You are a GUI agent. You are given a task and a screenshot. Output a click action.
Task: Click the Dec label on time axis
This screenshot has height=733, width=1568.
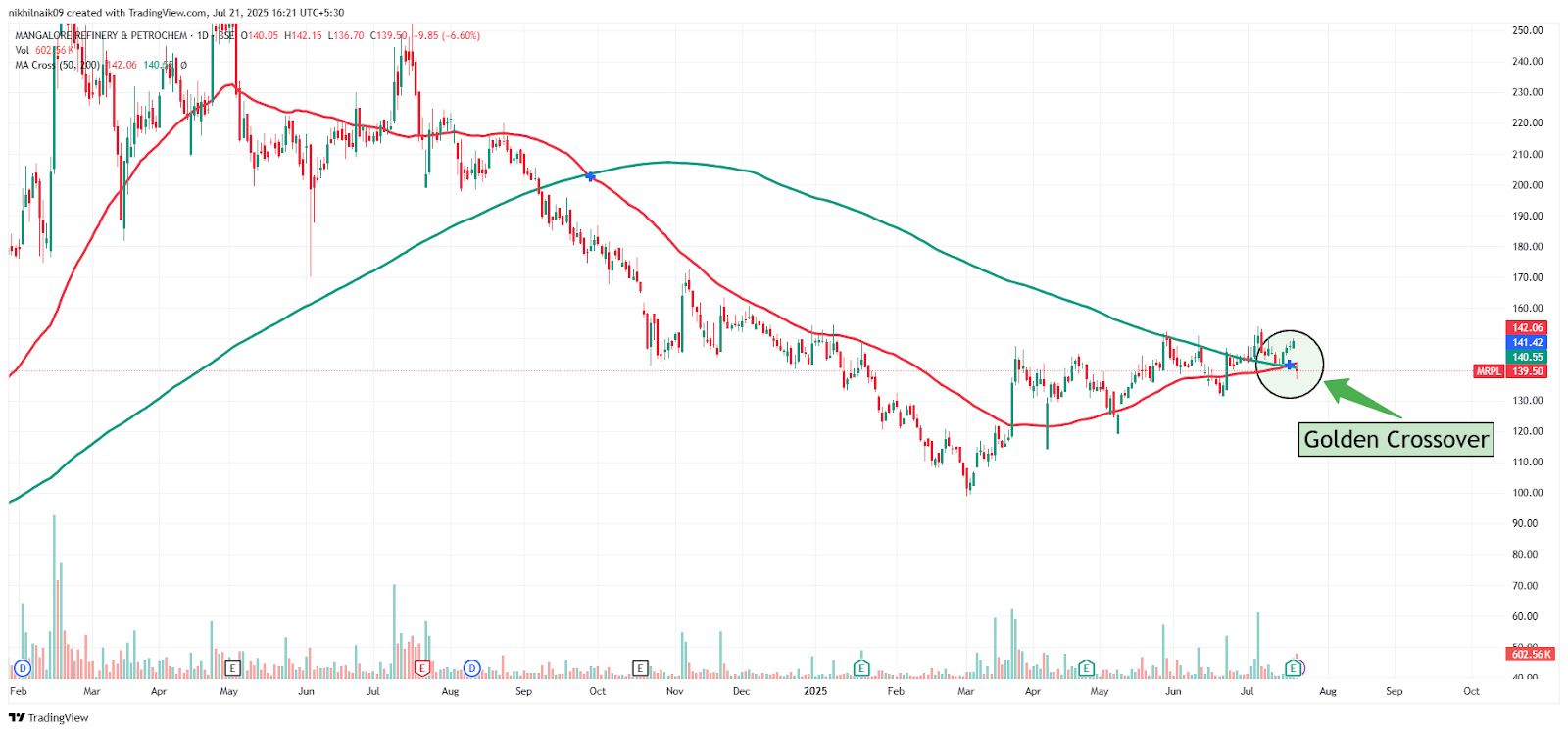click(741, 691)
